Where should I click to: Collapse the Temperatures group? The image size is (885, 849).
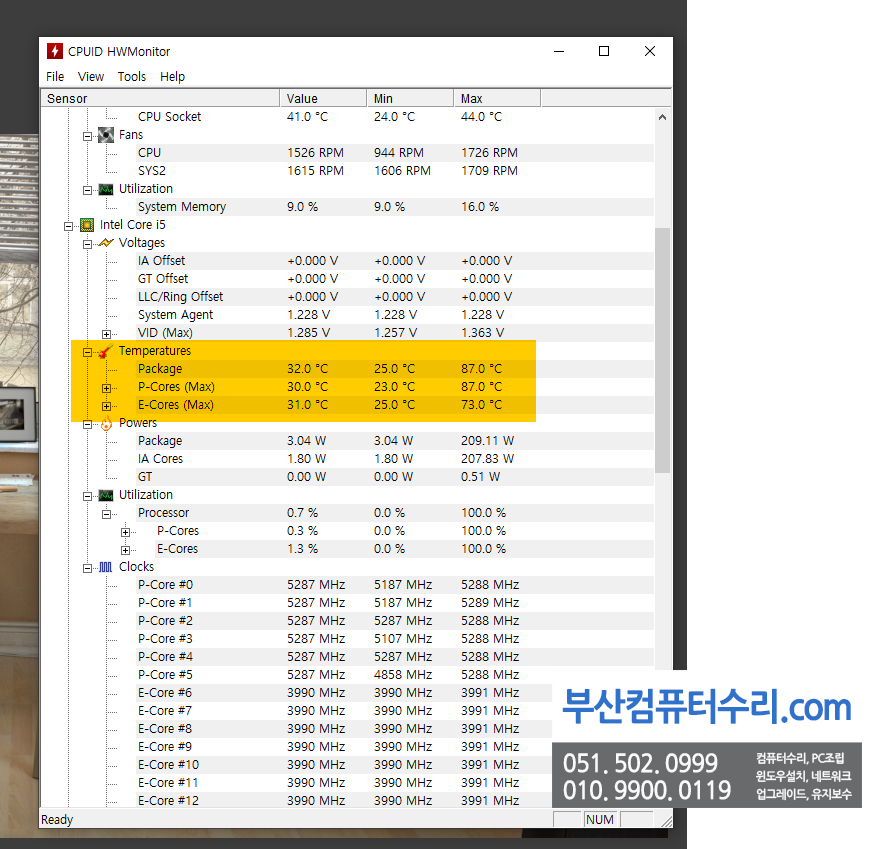[x=87, y=352]
